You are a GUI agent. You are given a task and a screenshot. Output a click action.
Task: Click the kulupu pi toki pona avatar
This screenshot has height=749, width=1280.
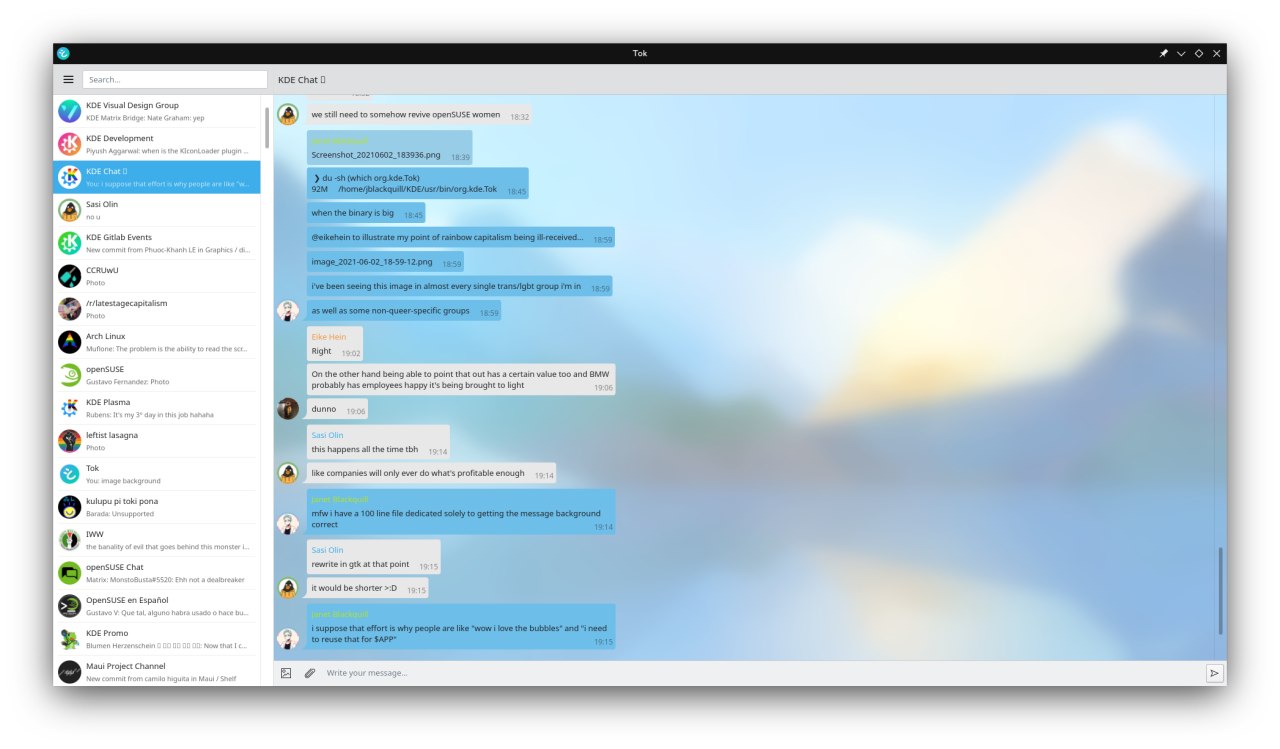tap(69, 507)
